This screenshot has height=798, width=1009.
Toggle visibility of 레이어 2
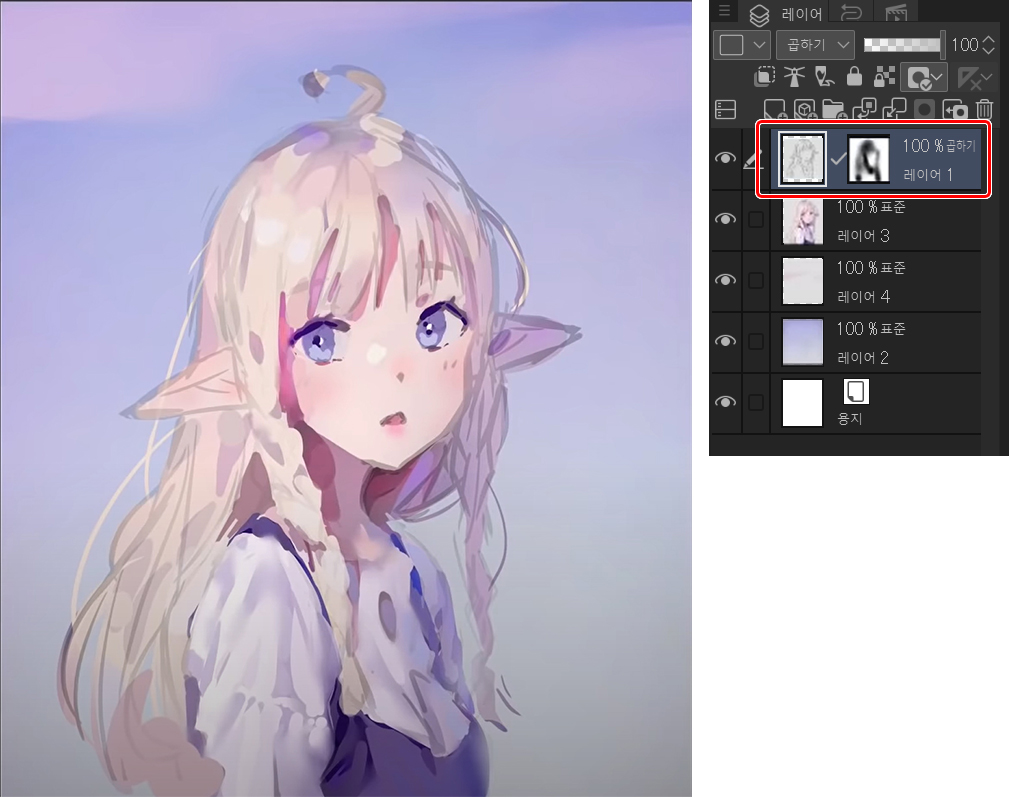pyautogui.click(x=726, y=341)
